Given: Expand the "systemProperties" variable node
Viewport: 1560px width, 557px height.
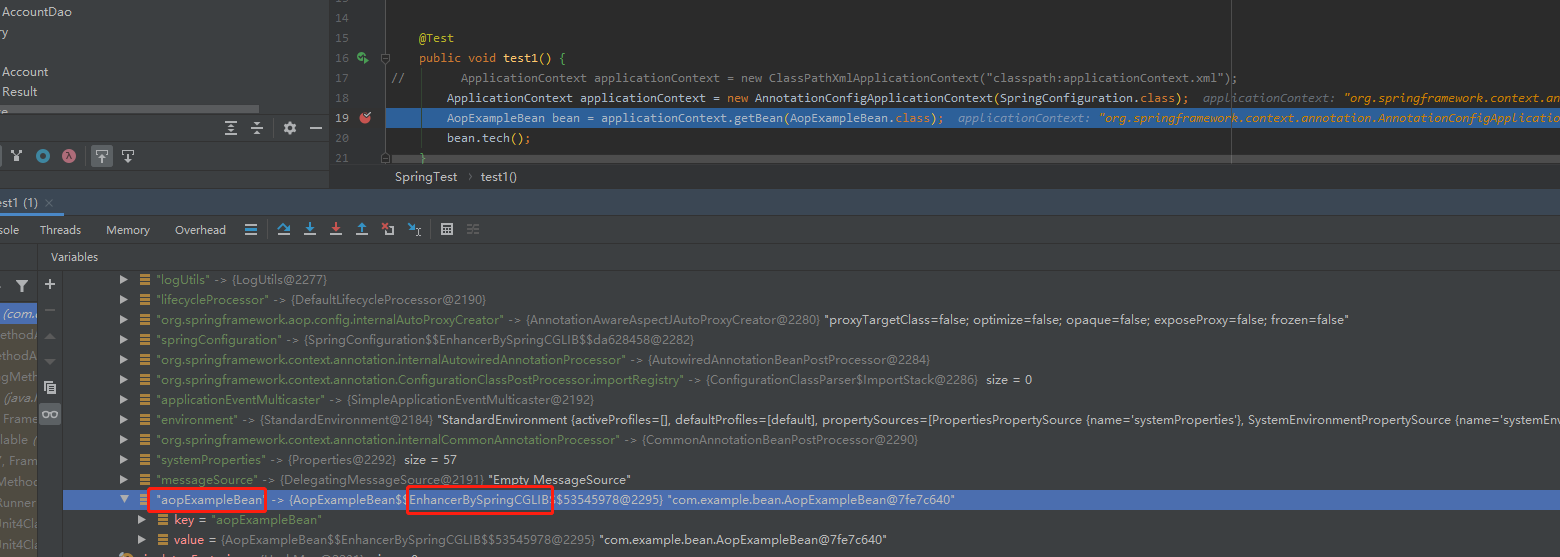Looking at the screenshot, I should coord(124,460).
